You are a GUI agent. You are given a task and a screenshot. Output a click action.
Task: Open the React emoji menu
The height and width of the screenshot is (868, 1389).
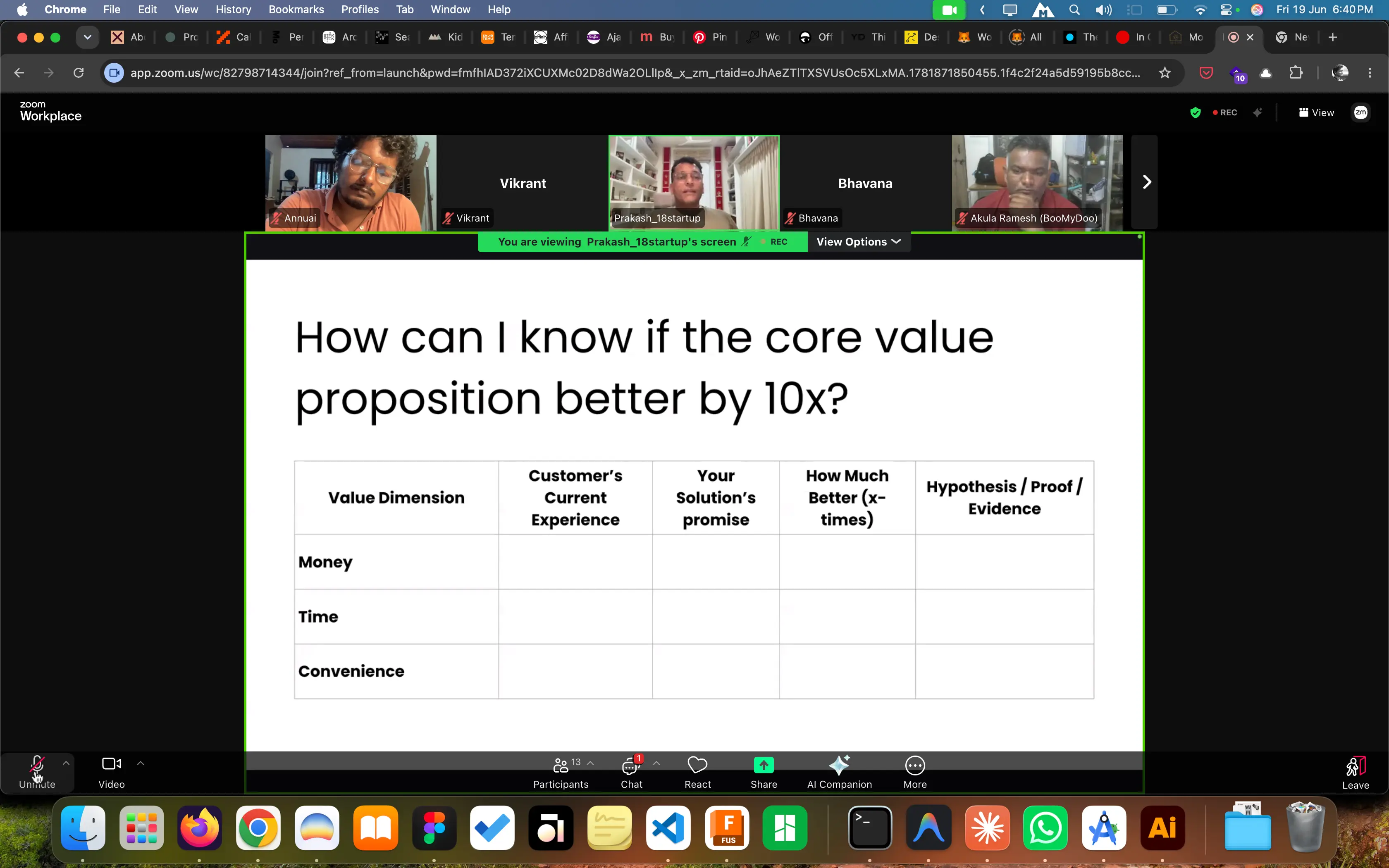pyautogui.click(x=697, y=772)
